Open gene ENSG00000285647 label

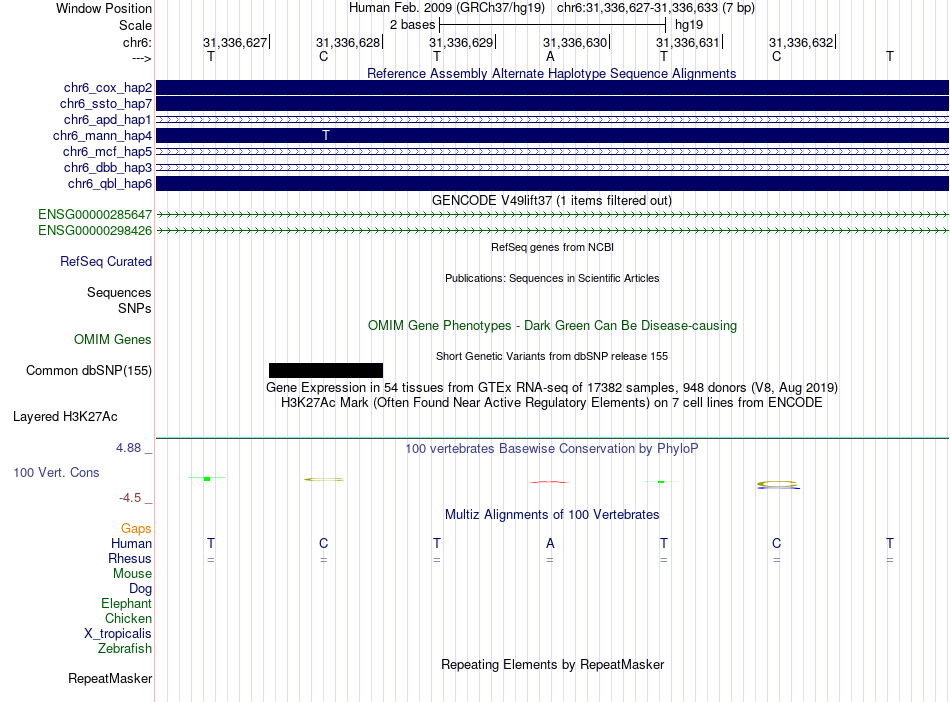pyautogui.click(x=95, y=214)
